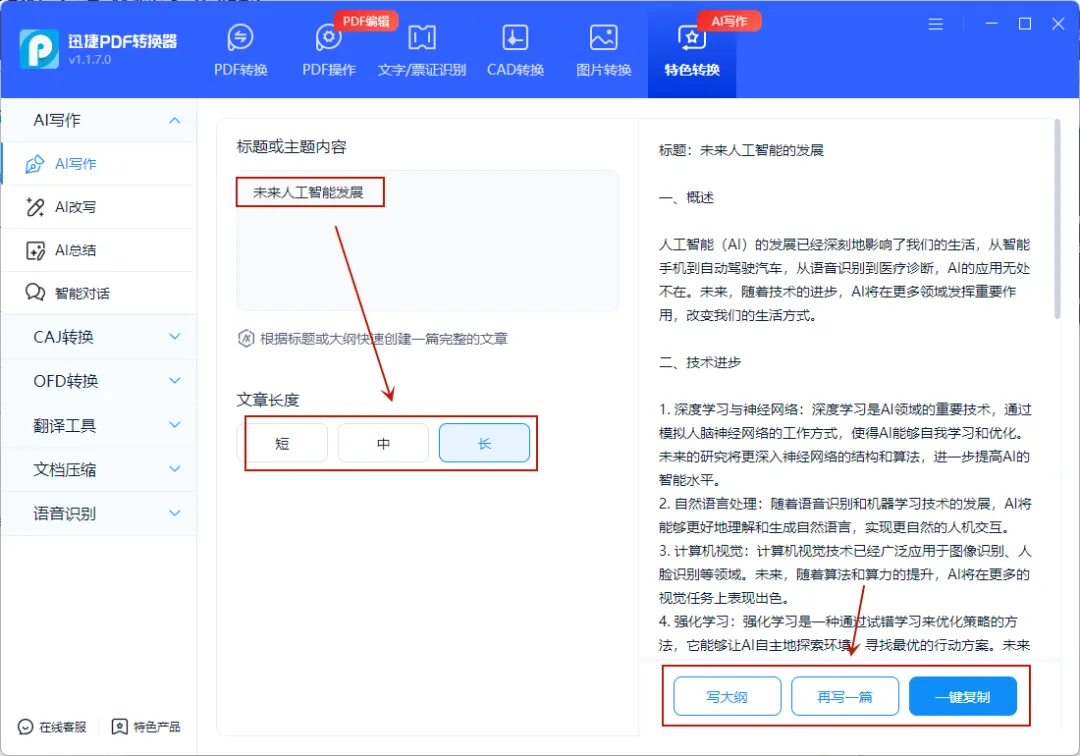1080x756 pixels.
Task: Click the 在线客服 smiley icon
Action: point(25,727)
